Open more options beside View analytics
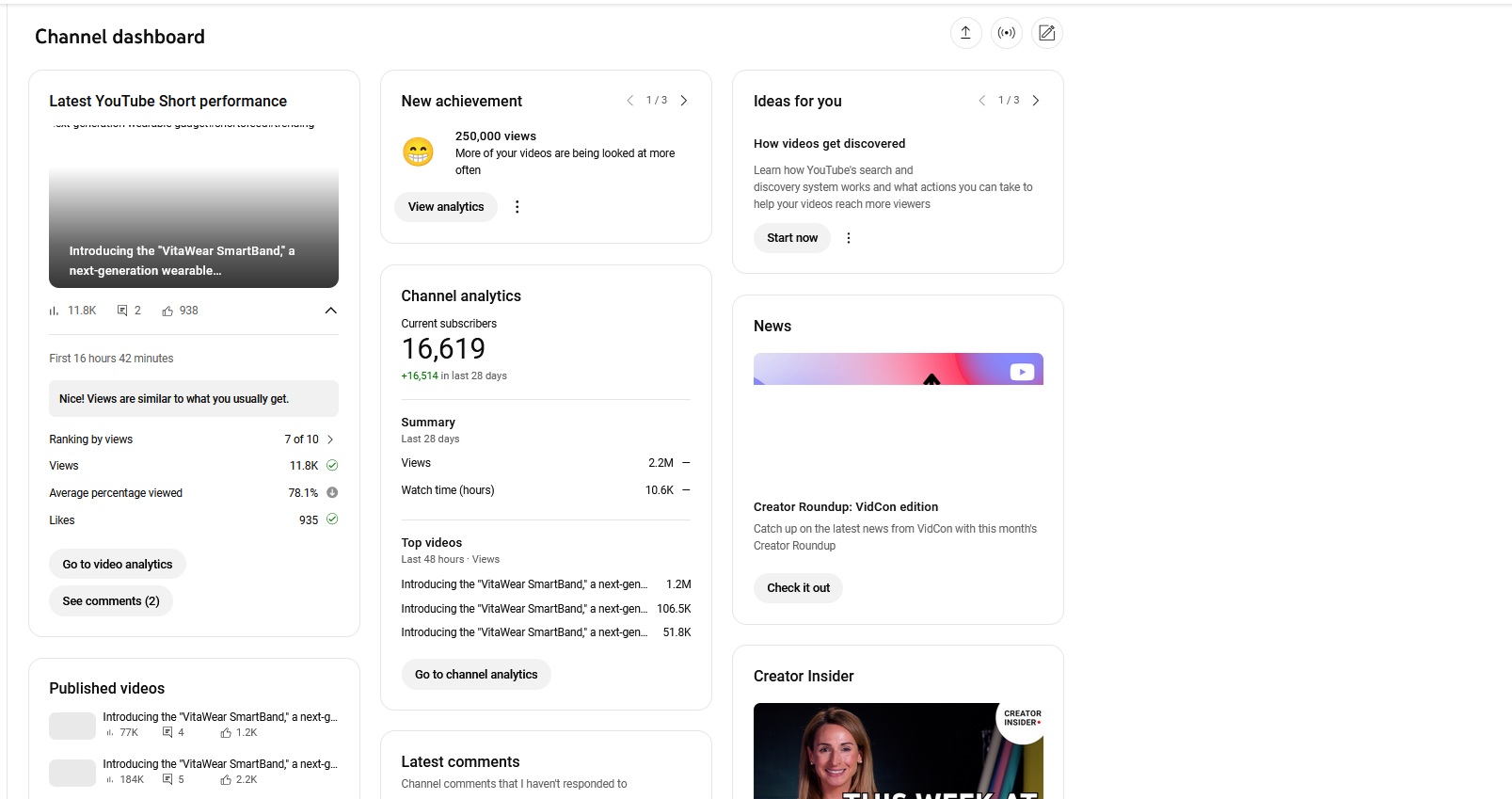Viewport: 1512px width, 799px height. tap(517, 207)
